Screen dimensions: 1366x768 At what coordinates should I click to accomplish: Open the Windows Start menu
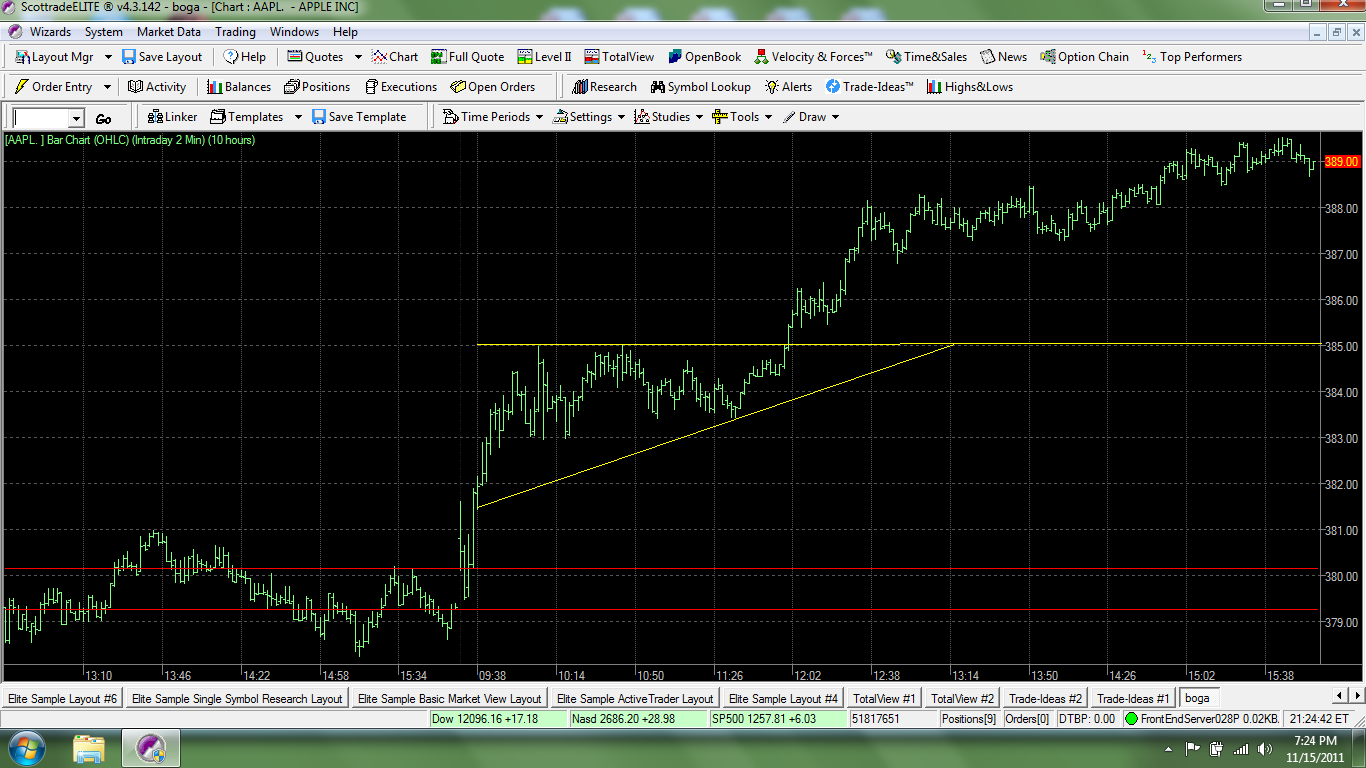[25, 748]
